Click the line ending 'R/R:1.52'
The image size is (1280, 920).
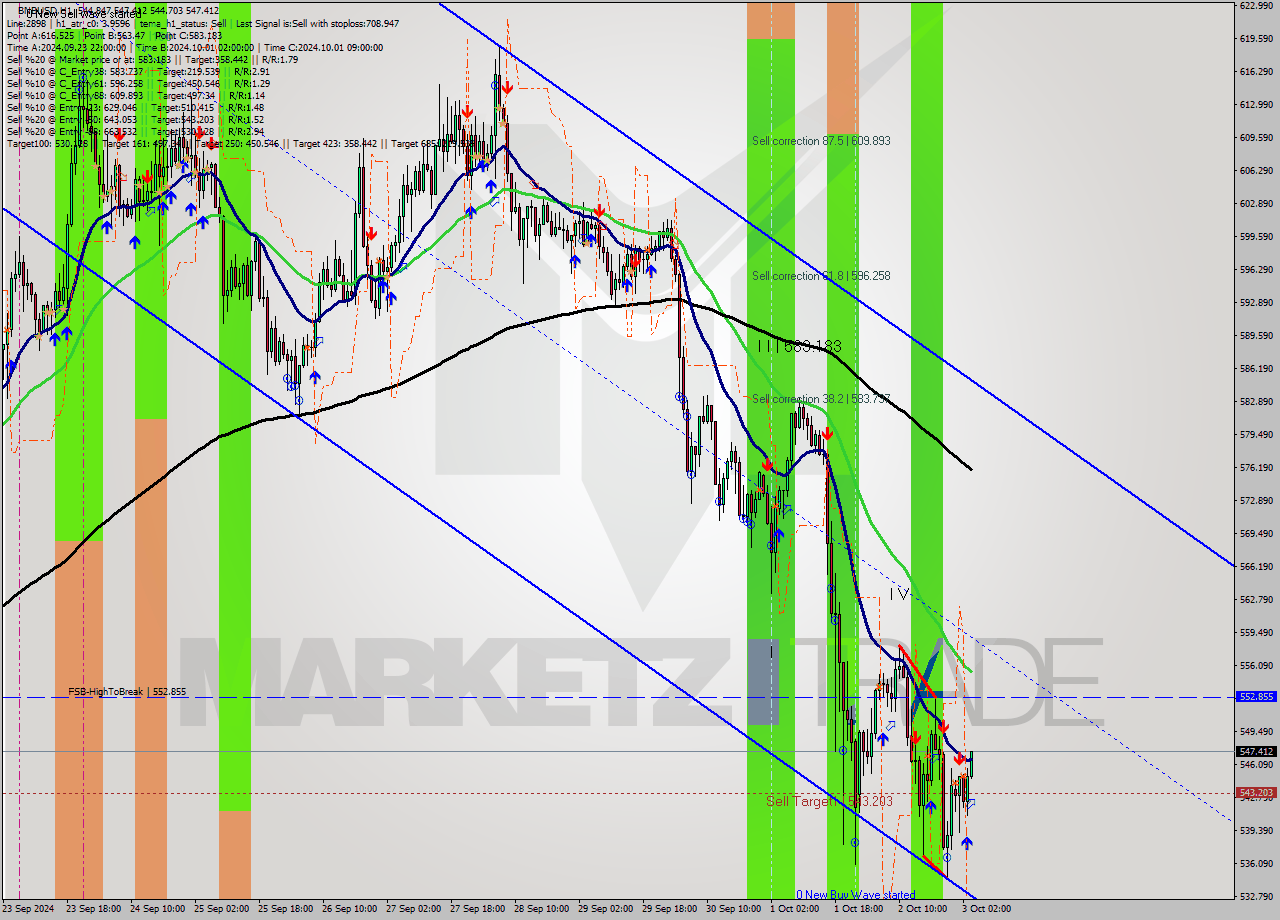135,120
